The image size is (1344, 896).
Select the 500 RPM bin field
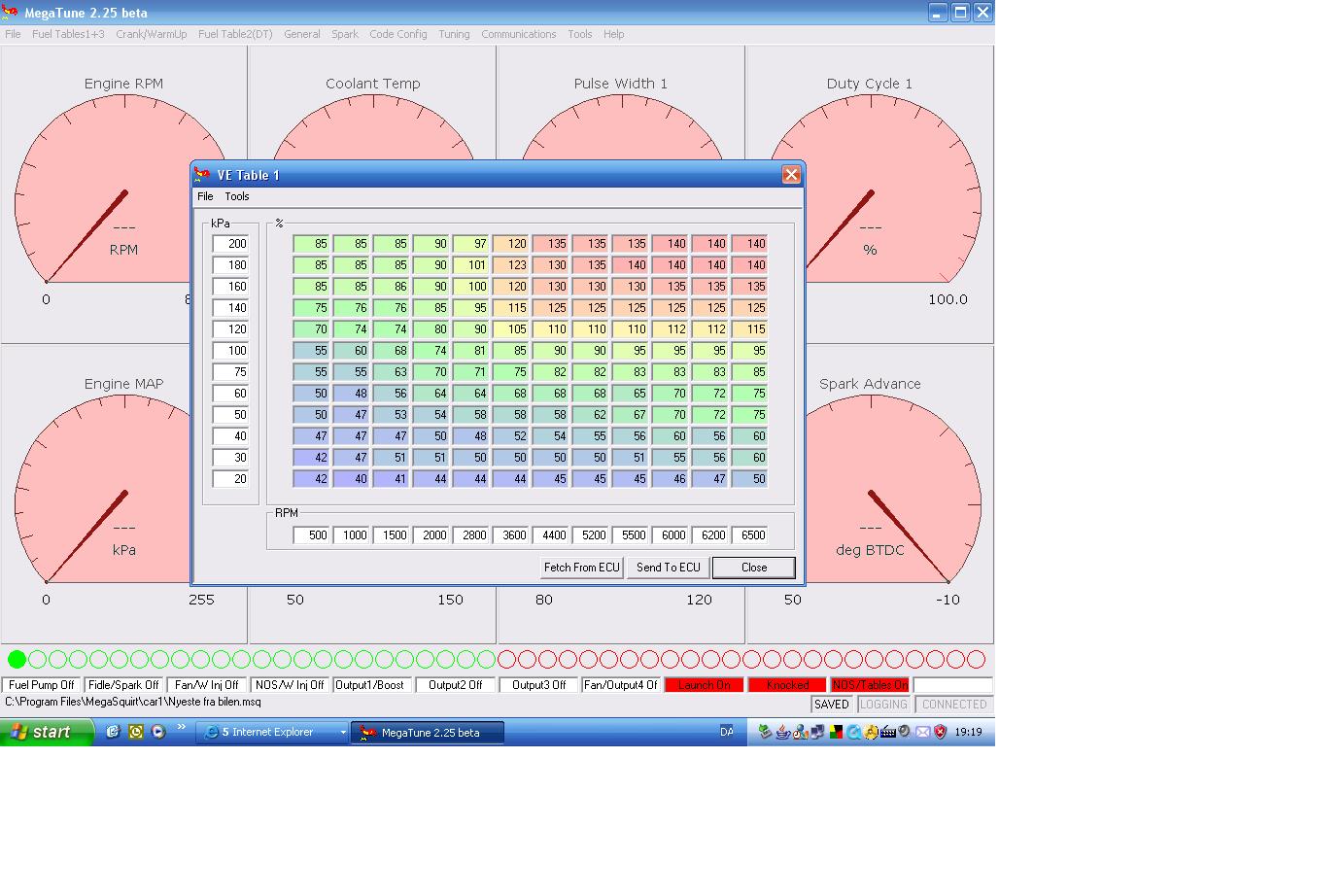coord(312,535)
